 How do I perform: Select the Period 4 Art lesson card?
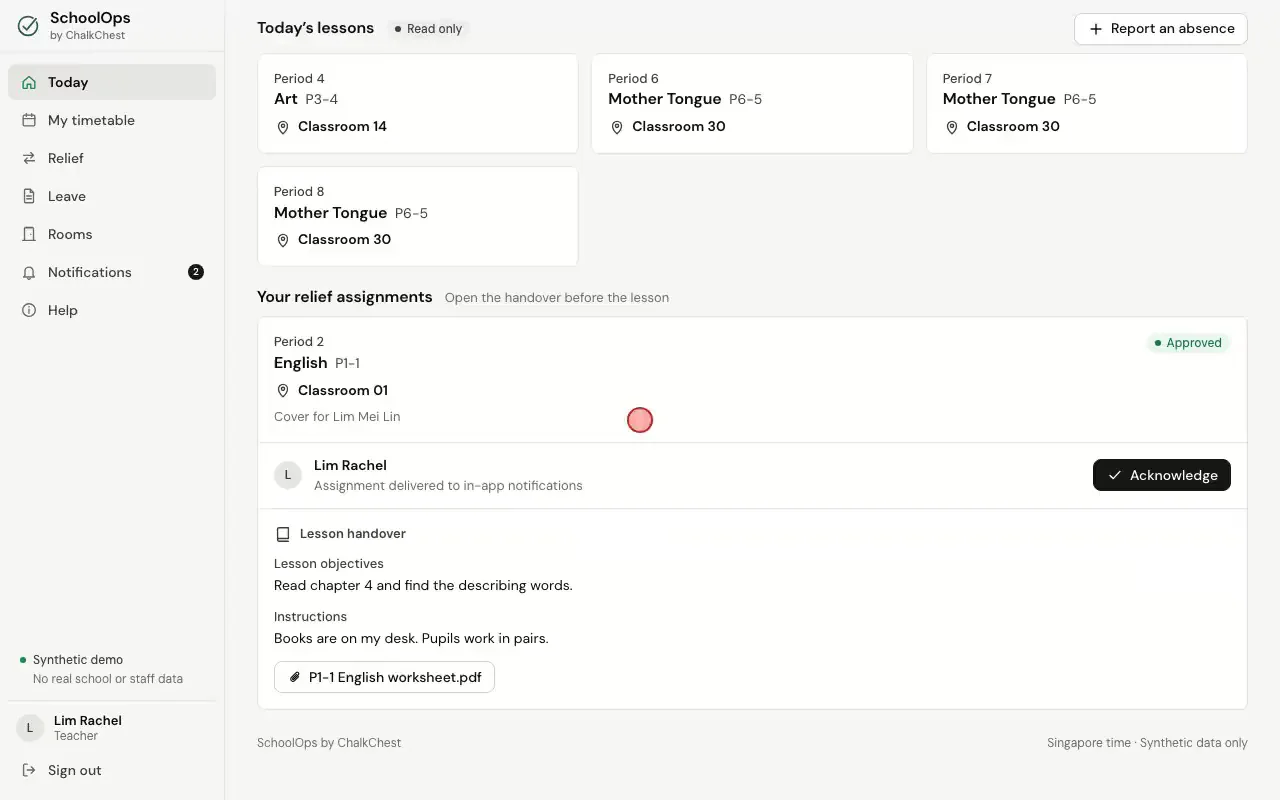click(x=418, y=103)
